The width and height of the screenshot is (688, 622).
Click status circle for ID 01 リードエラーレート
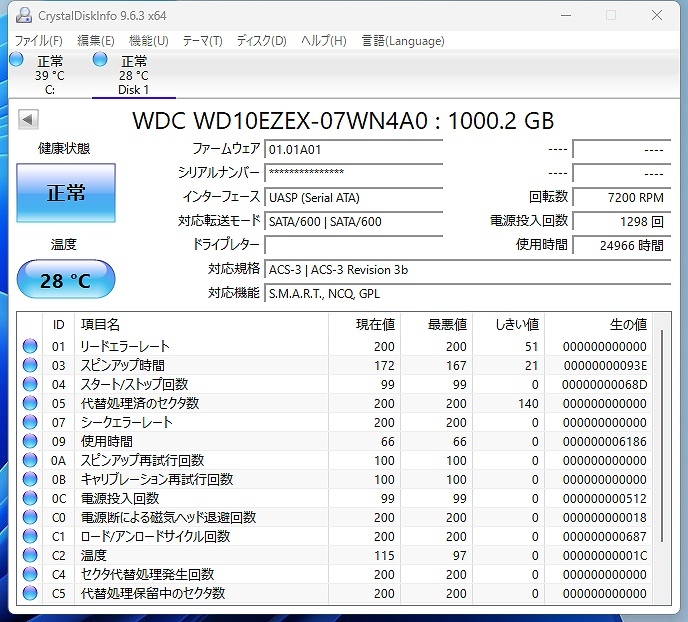(x=30, y=346)
